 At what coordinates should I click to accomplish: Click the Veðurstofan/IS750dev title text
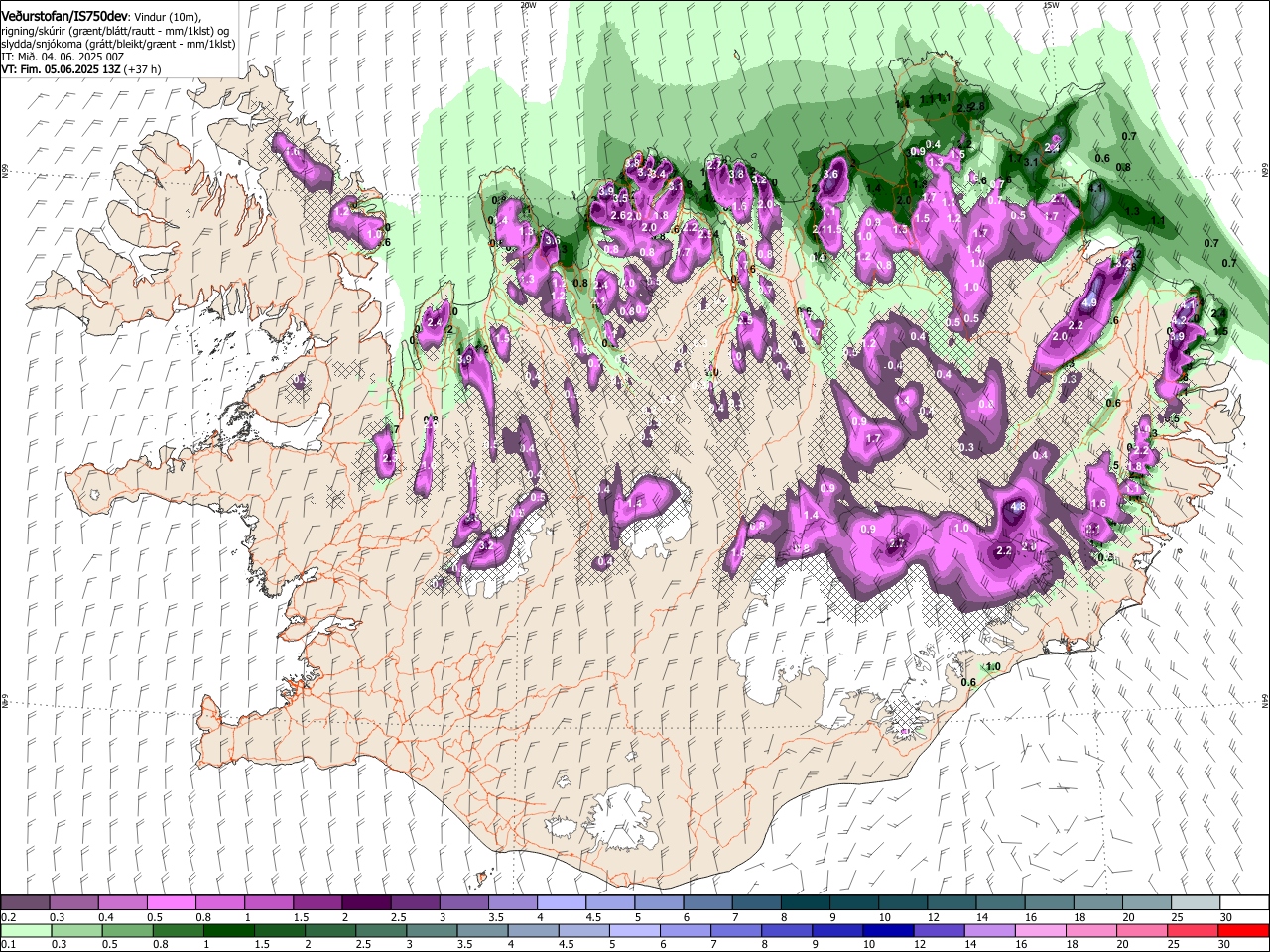[64, 16]
